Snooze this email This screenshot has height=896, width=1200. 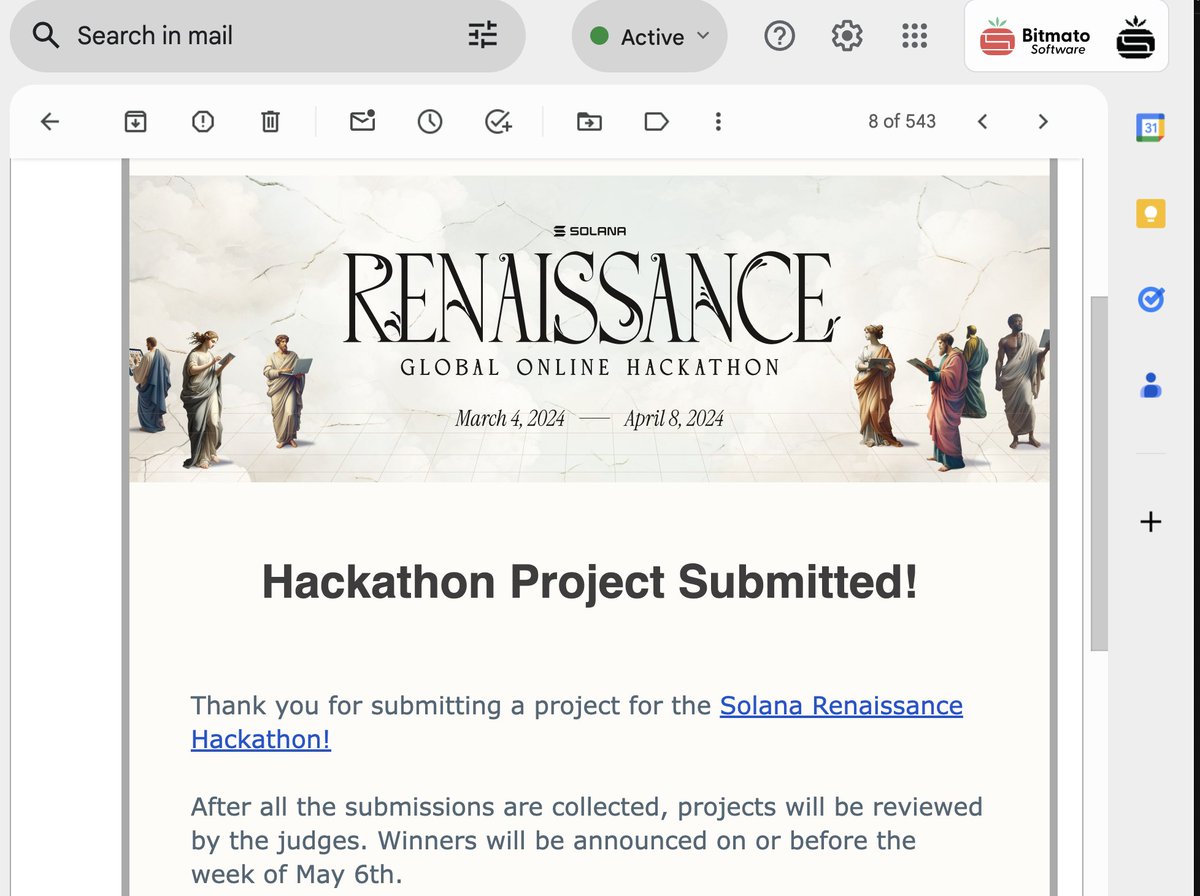point(429,121)
